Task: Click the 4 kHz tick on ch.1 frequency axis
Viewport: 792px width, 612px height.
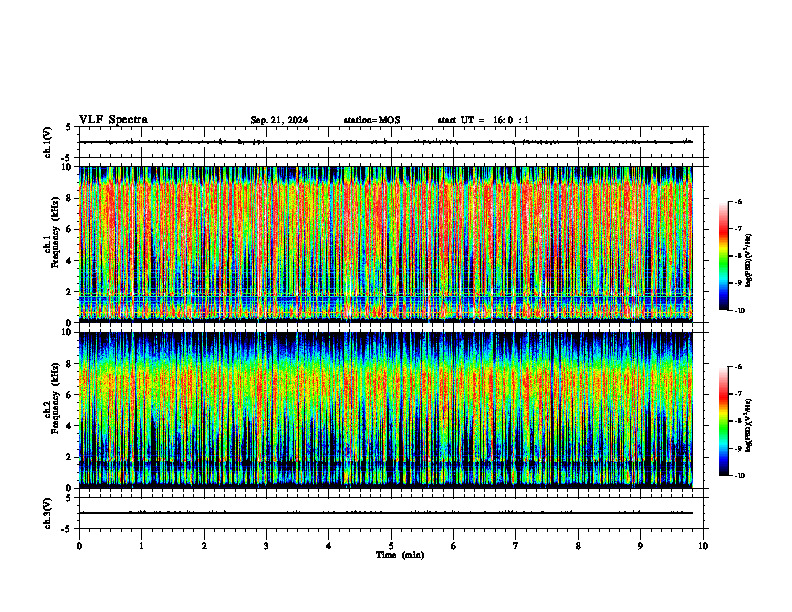Action: point(68,261)
